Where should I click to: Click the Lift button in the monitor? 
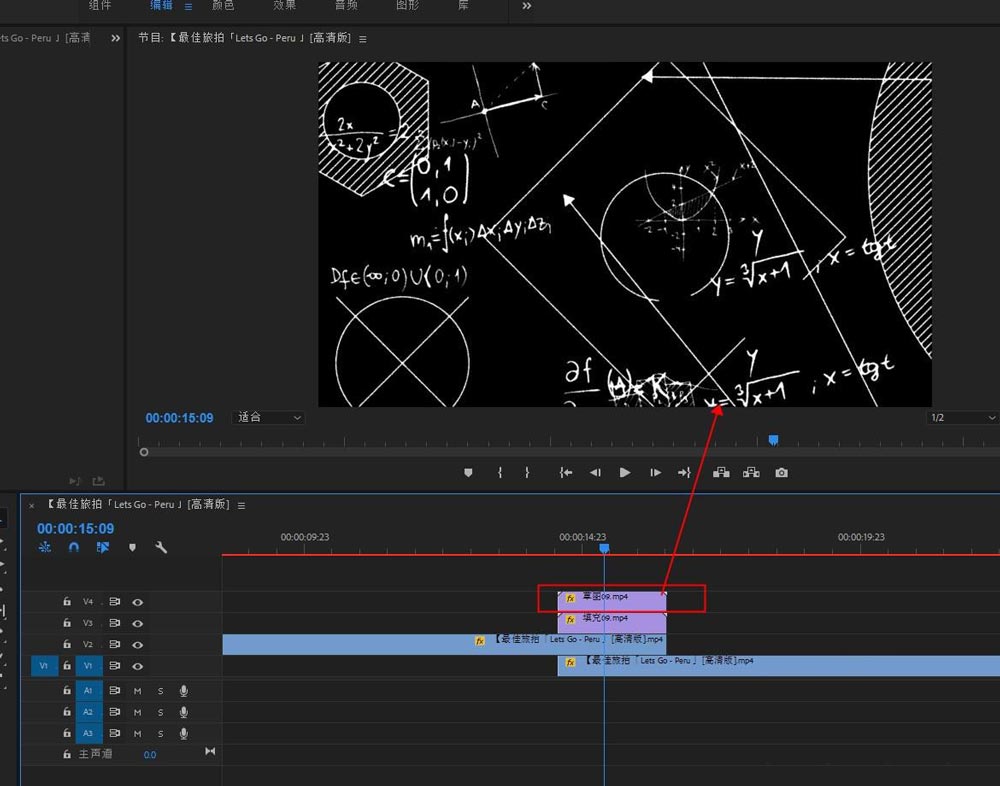[x=720, y=473]
